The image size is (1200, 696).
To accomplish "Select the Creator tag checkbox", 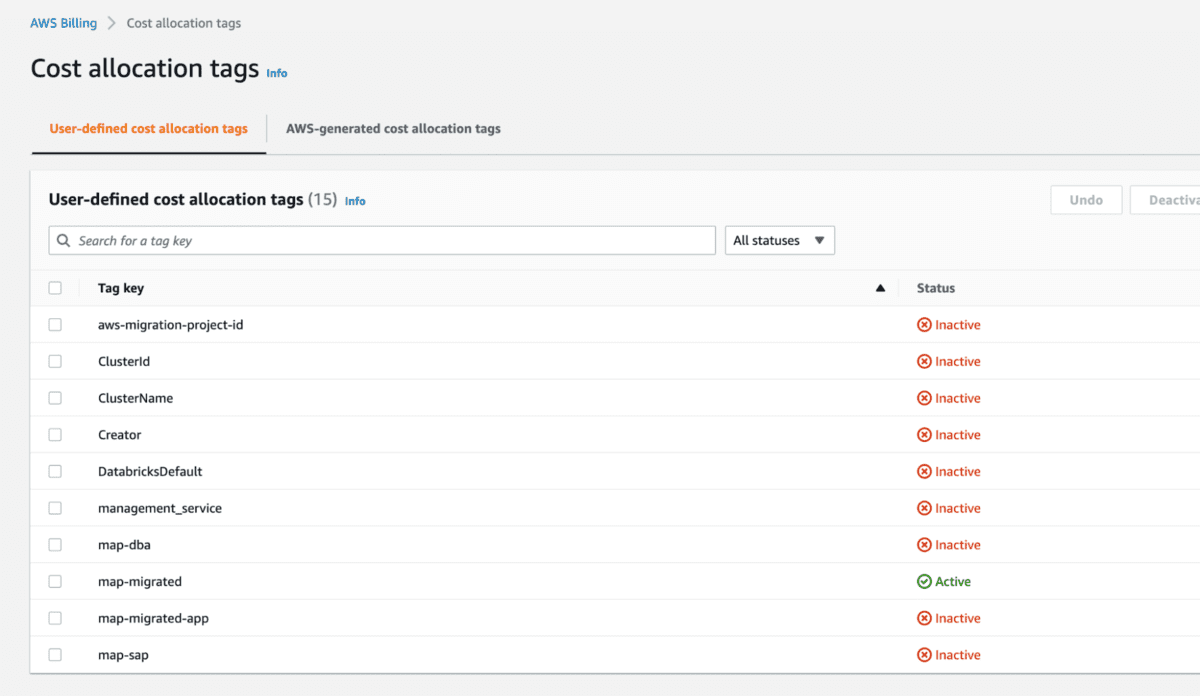I will [x=55, y=435].
